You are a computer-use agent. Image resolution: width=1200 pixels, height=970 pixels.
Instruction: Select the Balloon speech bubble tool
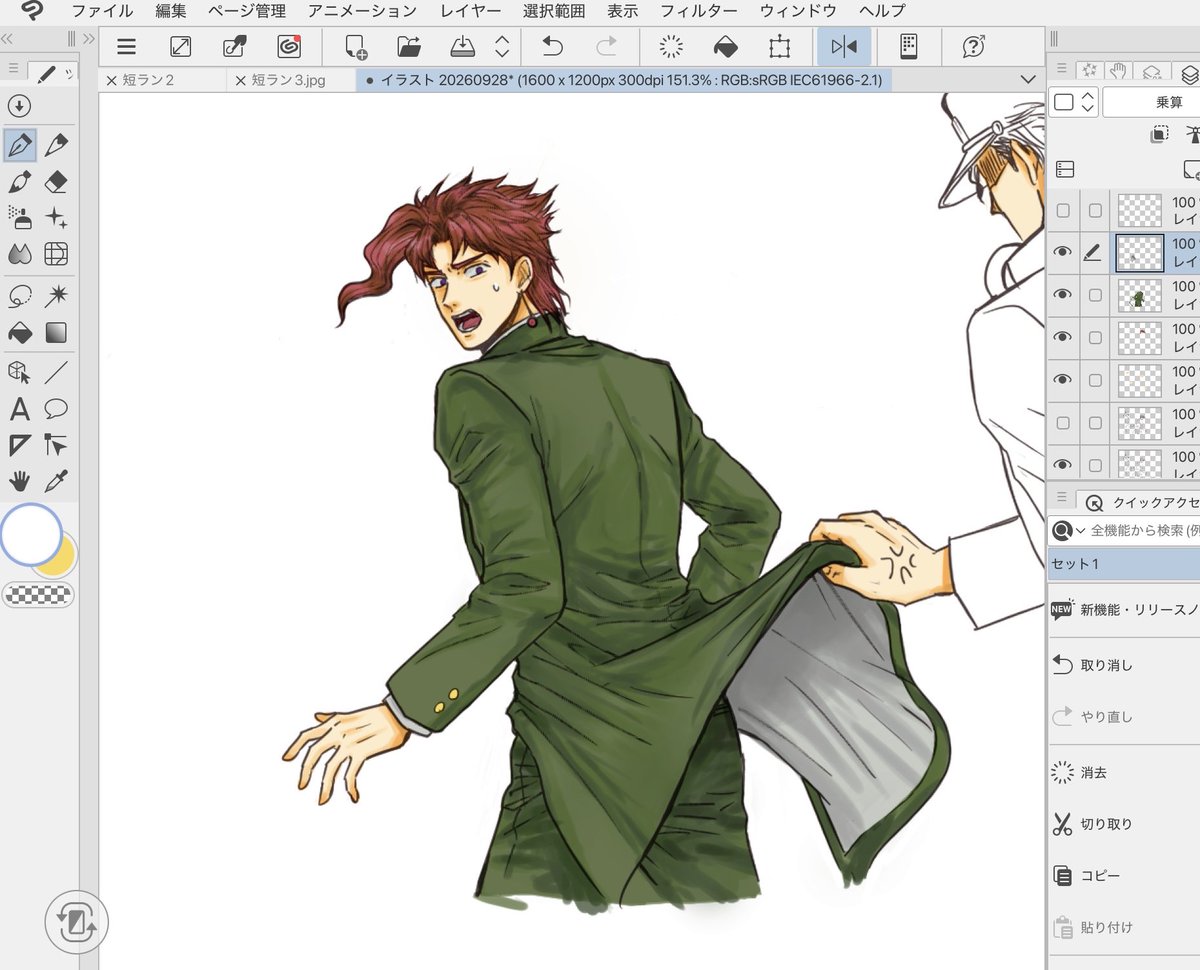point(57,409)
